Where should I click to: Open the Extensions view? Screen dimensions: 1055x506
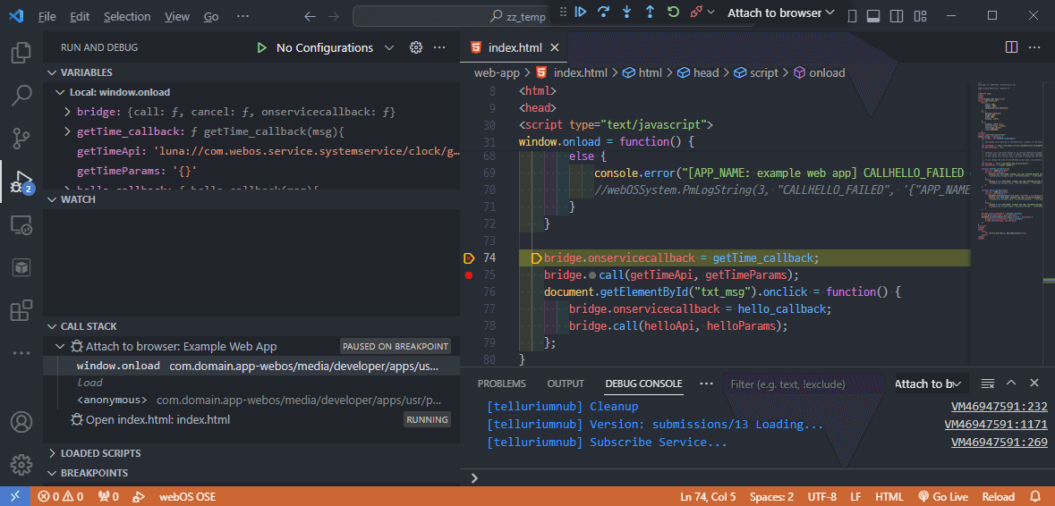22,310
